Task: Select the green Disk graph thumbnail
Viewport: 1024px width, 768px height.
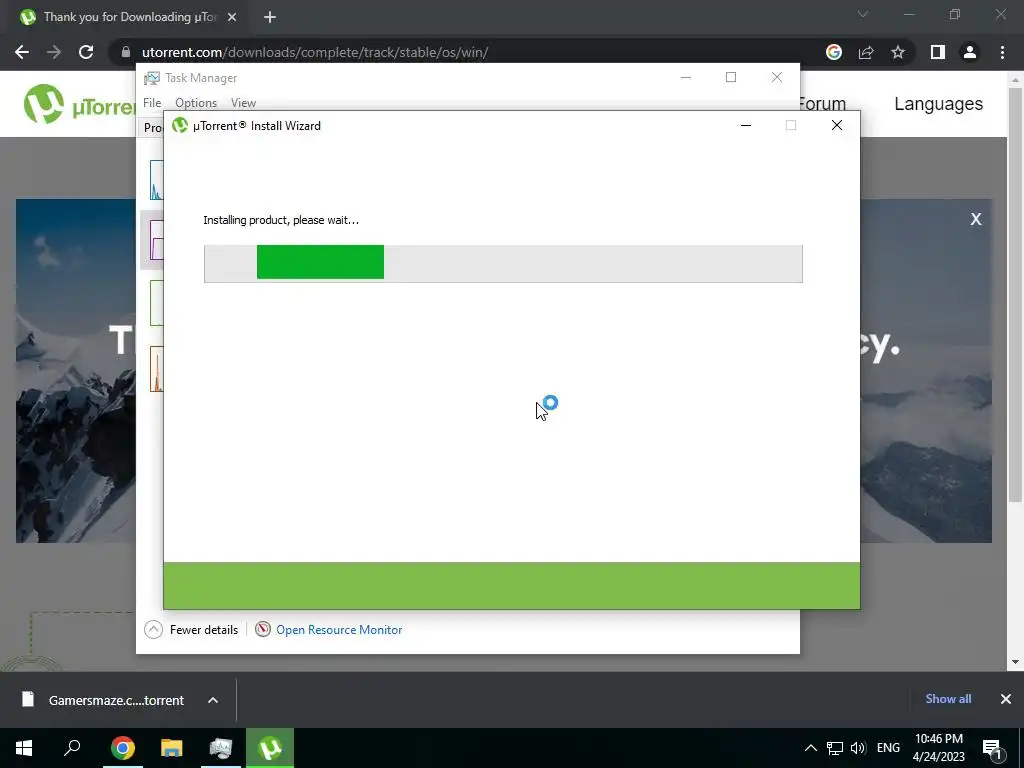Action: click(x=157, y=302)
